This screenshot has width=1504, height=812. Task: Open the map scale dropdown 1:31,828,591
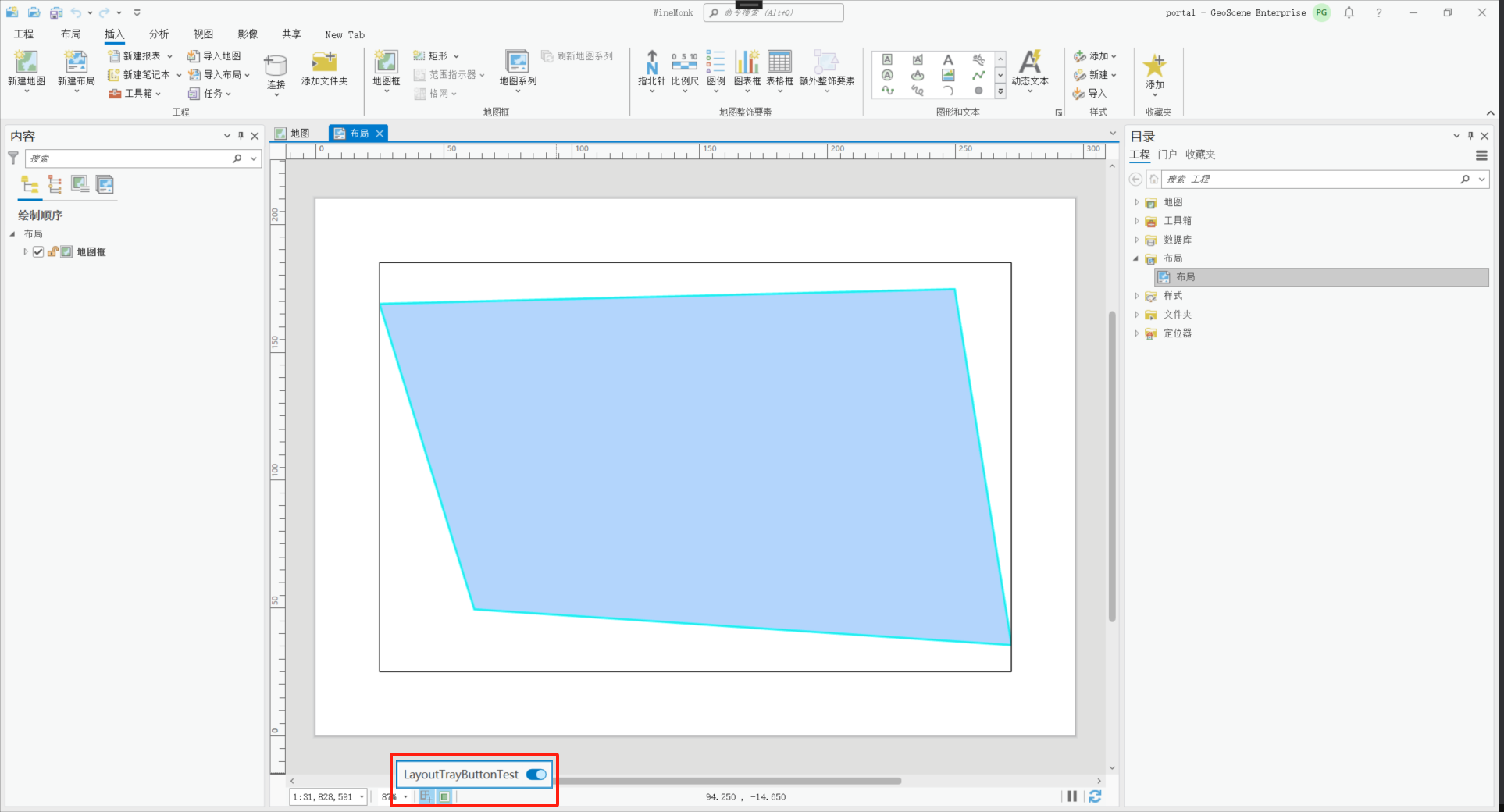coord(362,797)
